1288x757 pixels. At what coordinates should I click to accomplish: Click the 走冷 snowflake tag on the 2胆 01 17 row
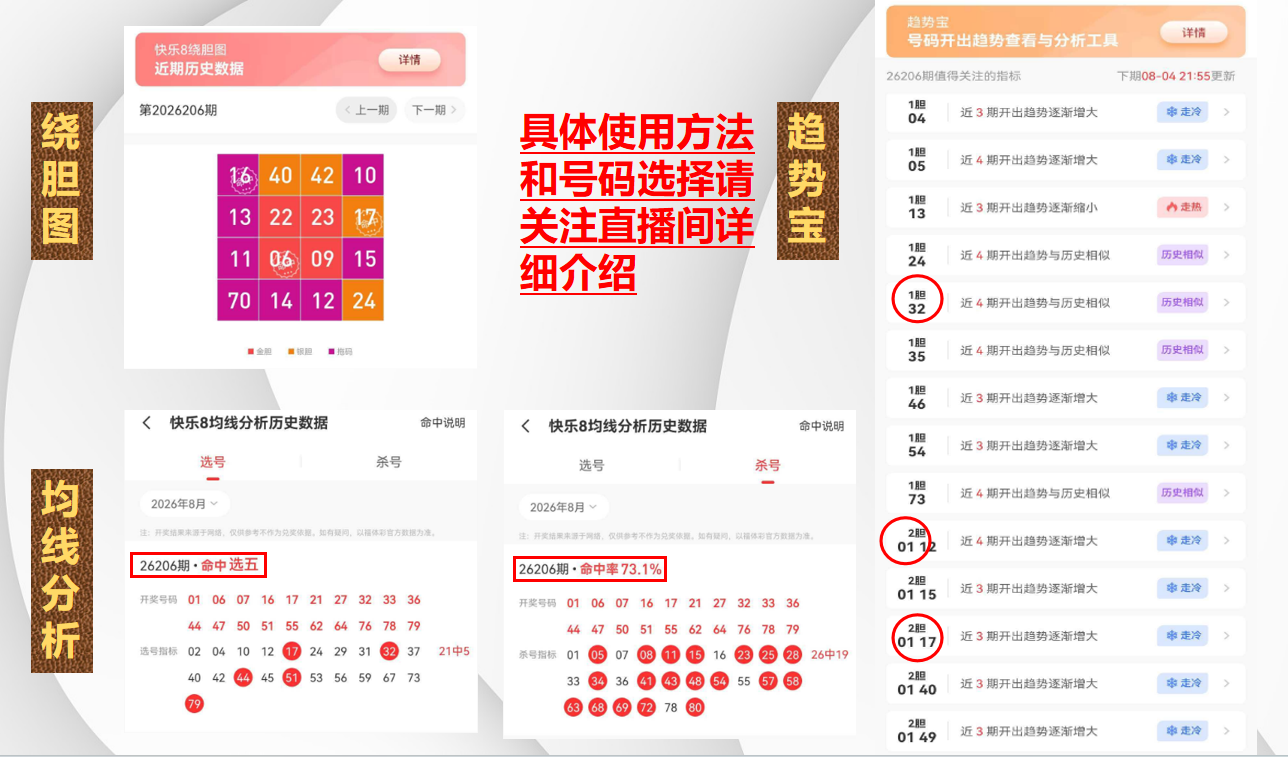(1182, 636)
